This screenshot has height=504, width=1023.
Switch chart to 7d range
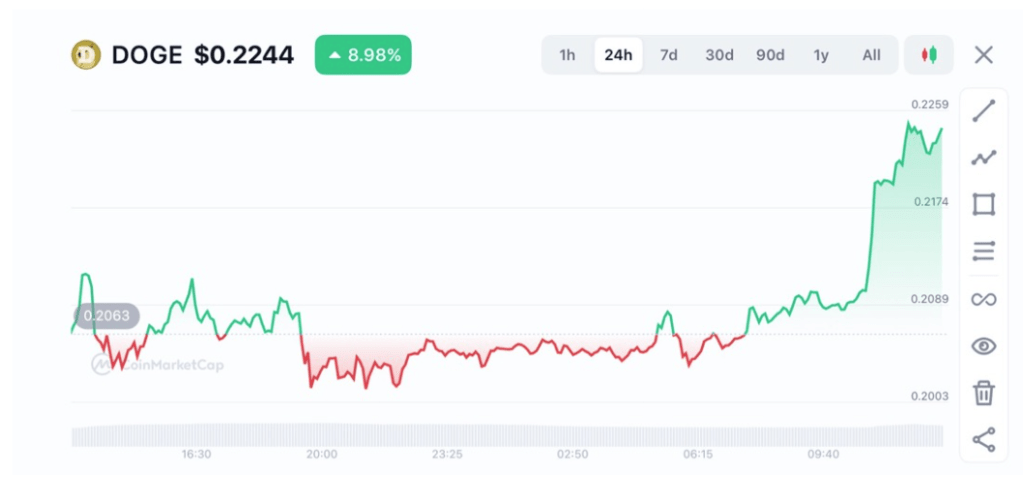click(668, 55)
